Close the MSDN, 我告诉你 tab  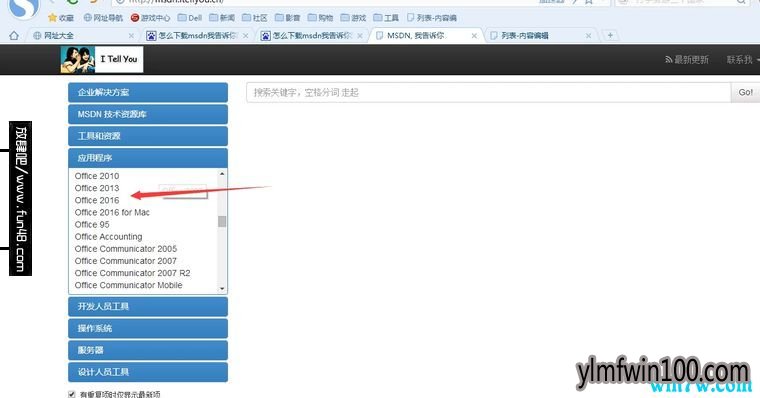(x=474, y=36)
